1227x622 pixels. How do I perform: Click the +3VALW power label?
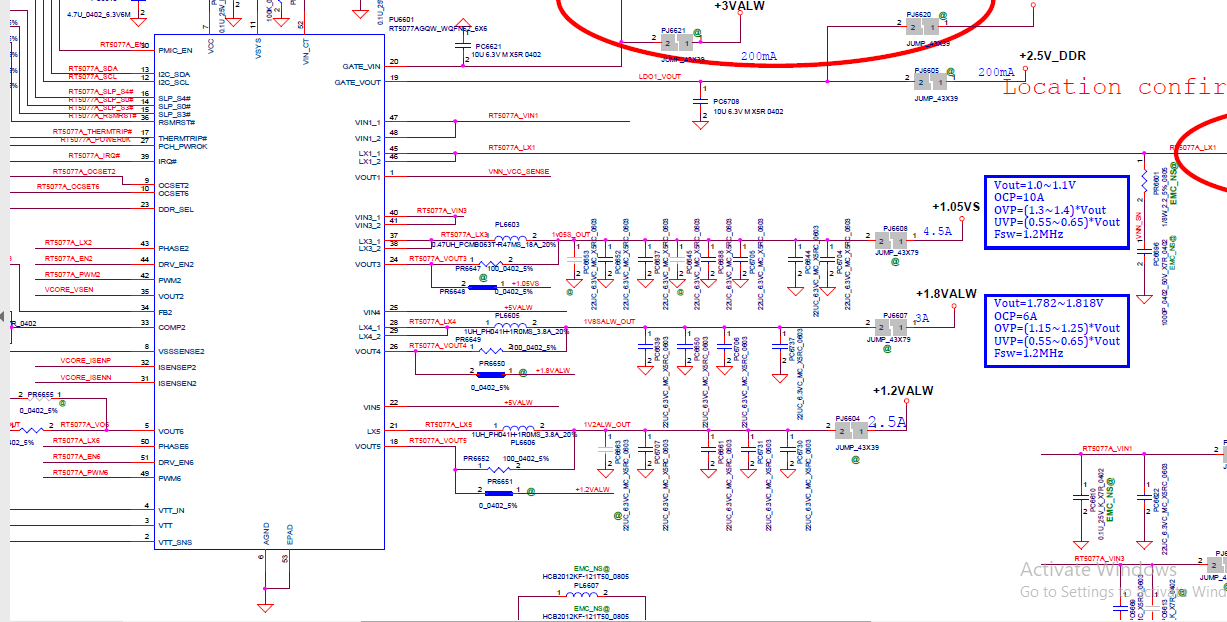pyautogui.click(x=739, y=5)
